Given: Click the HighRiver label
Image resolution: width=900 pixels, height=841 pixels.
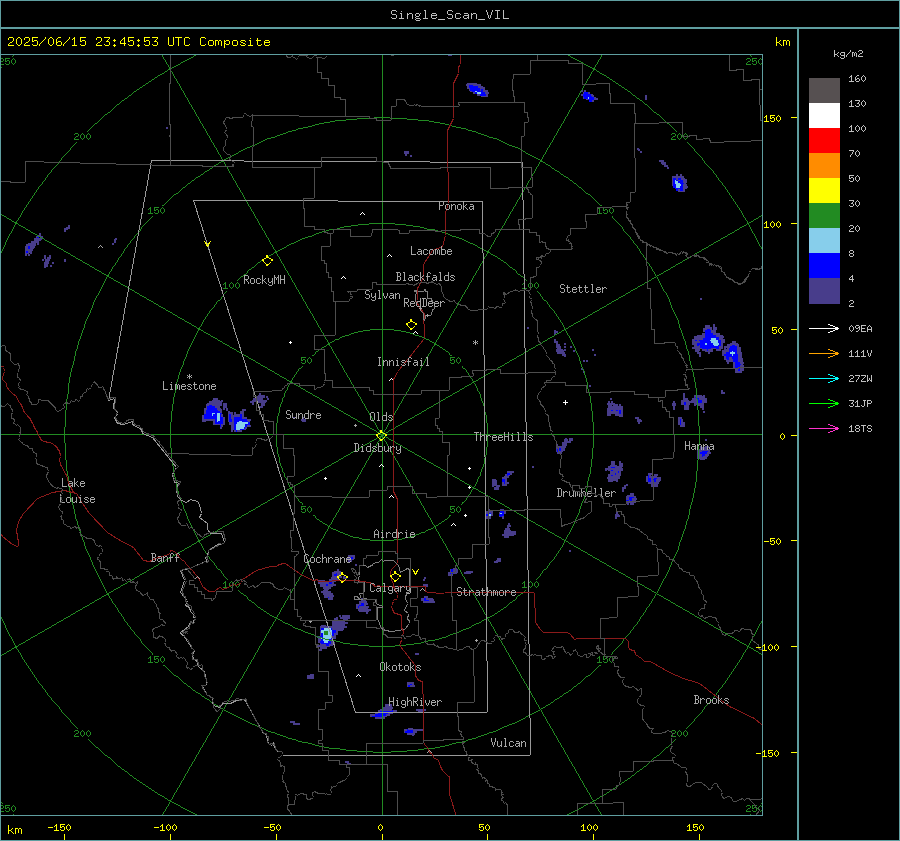Looking at the screenshot, I should [415, 702].
